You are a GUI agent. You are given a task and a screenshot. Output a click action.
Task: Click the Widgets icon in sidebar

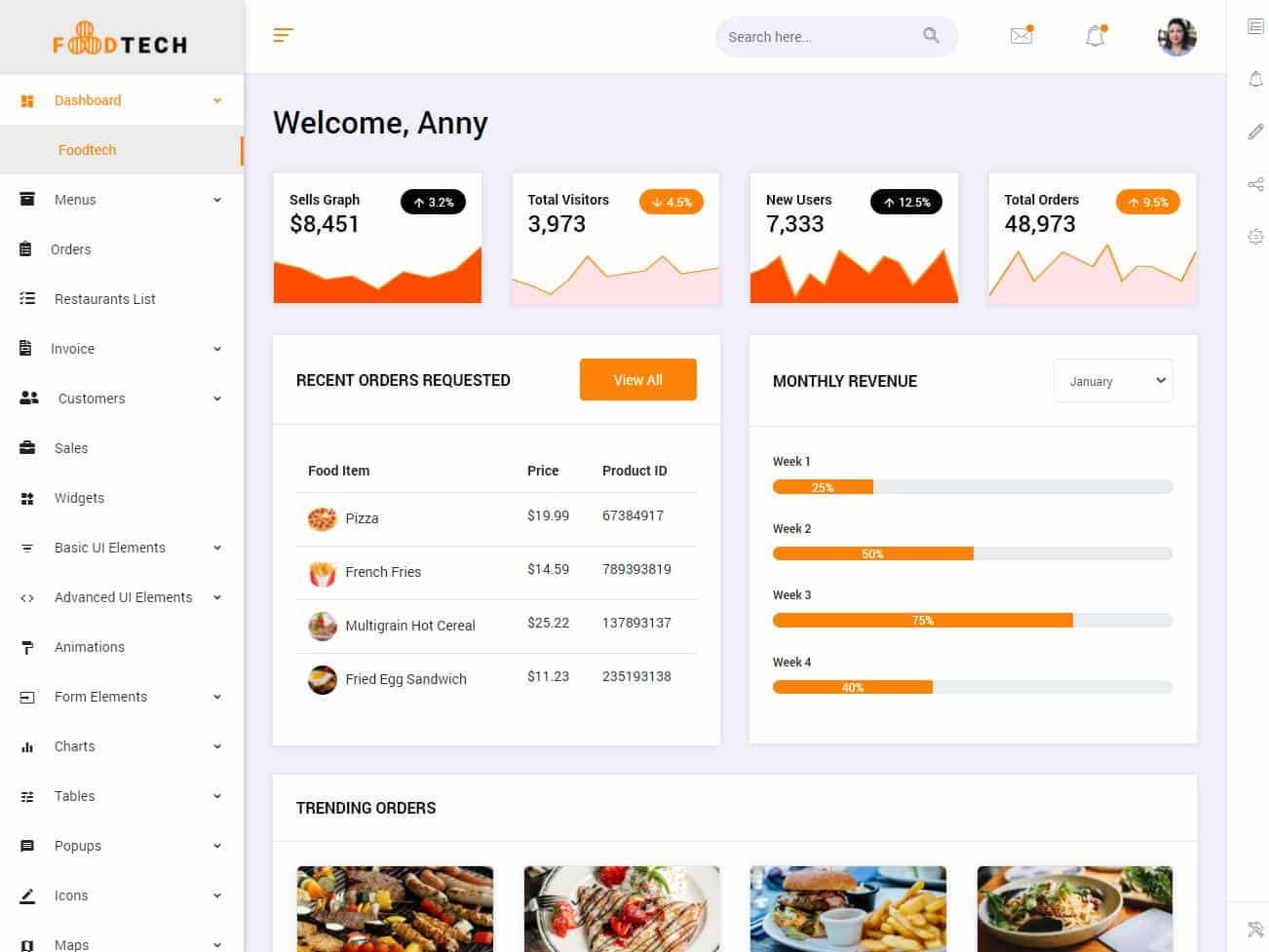coord(27,498)
